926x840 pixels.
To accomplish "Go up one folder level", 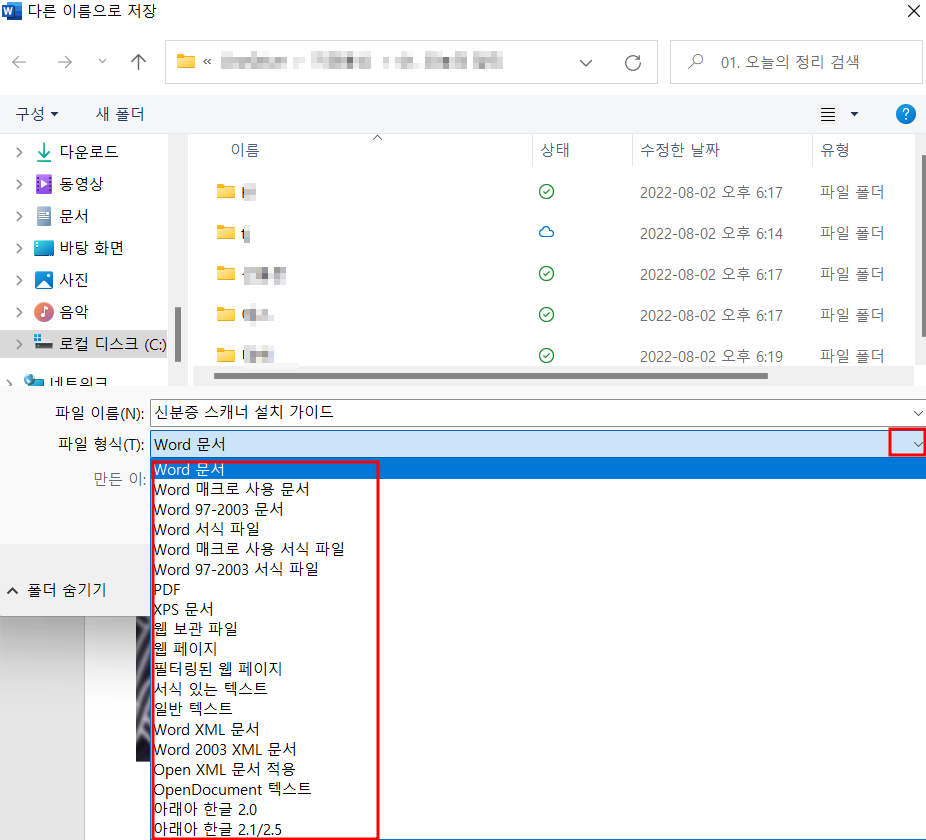I will [138, 61].
